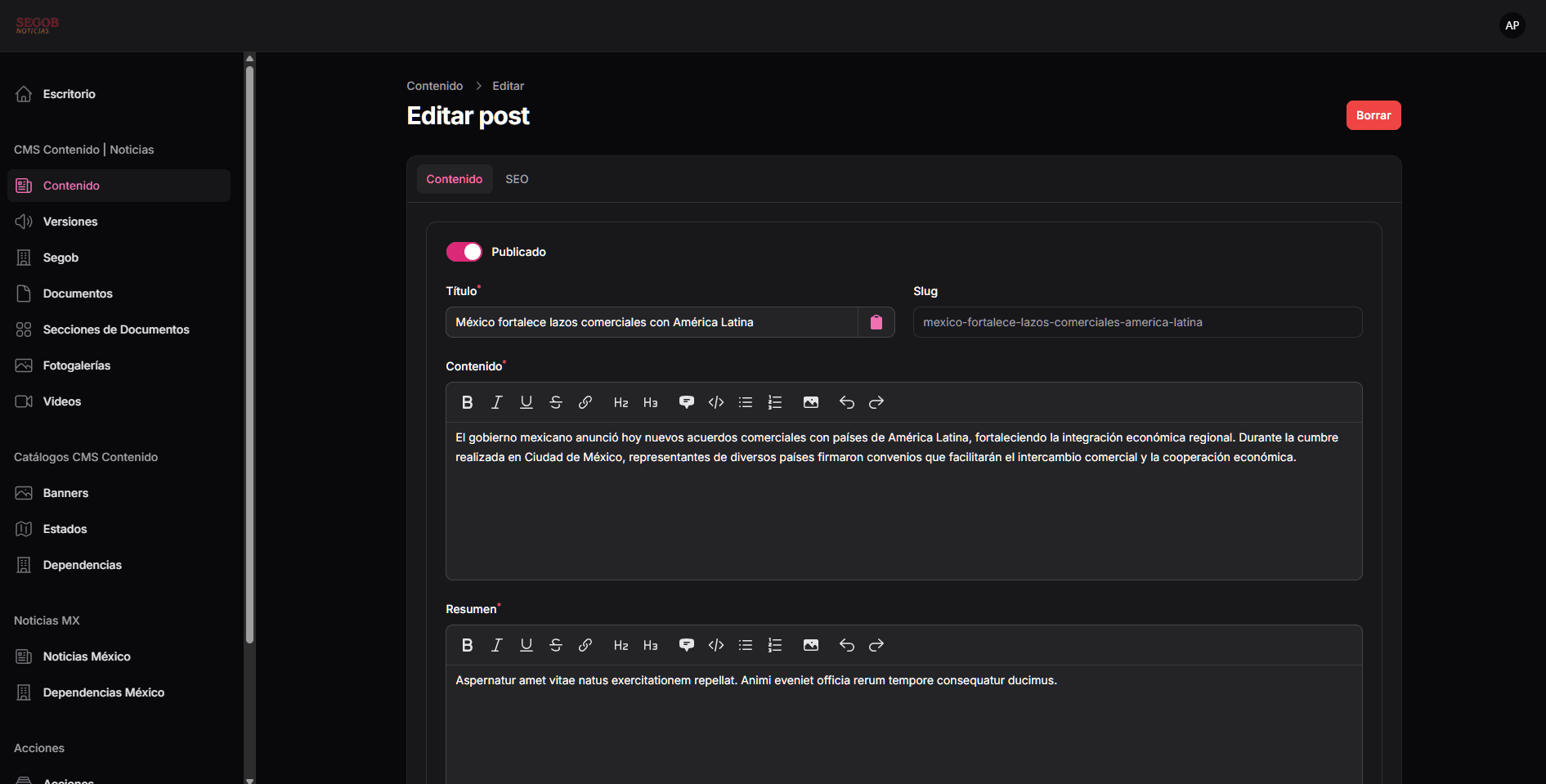Insert link in the Contenido editor
The height and width of the screenshot is (784, 1546).
pyautogui.click(x=585, y=402)
